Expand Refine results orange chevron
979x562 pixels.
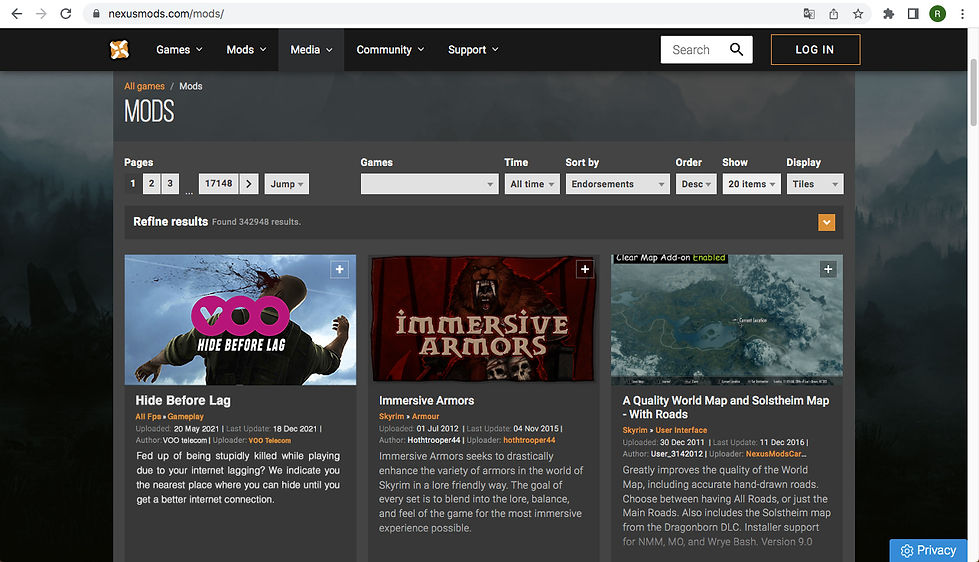point(826,222)
